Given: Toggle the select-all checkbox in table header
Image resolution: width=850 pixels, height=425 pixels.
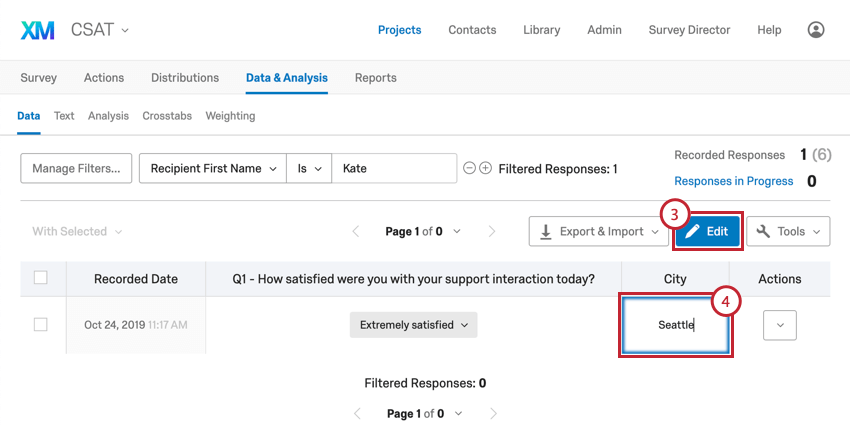Looking at the screenshot, I should coord(41,278).
